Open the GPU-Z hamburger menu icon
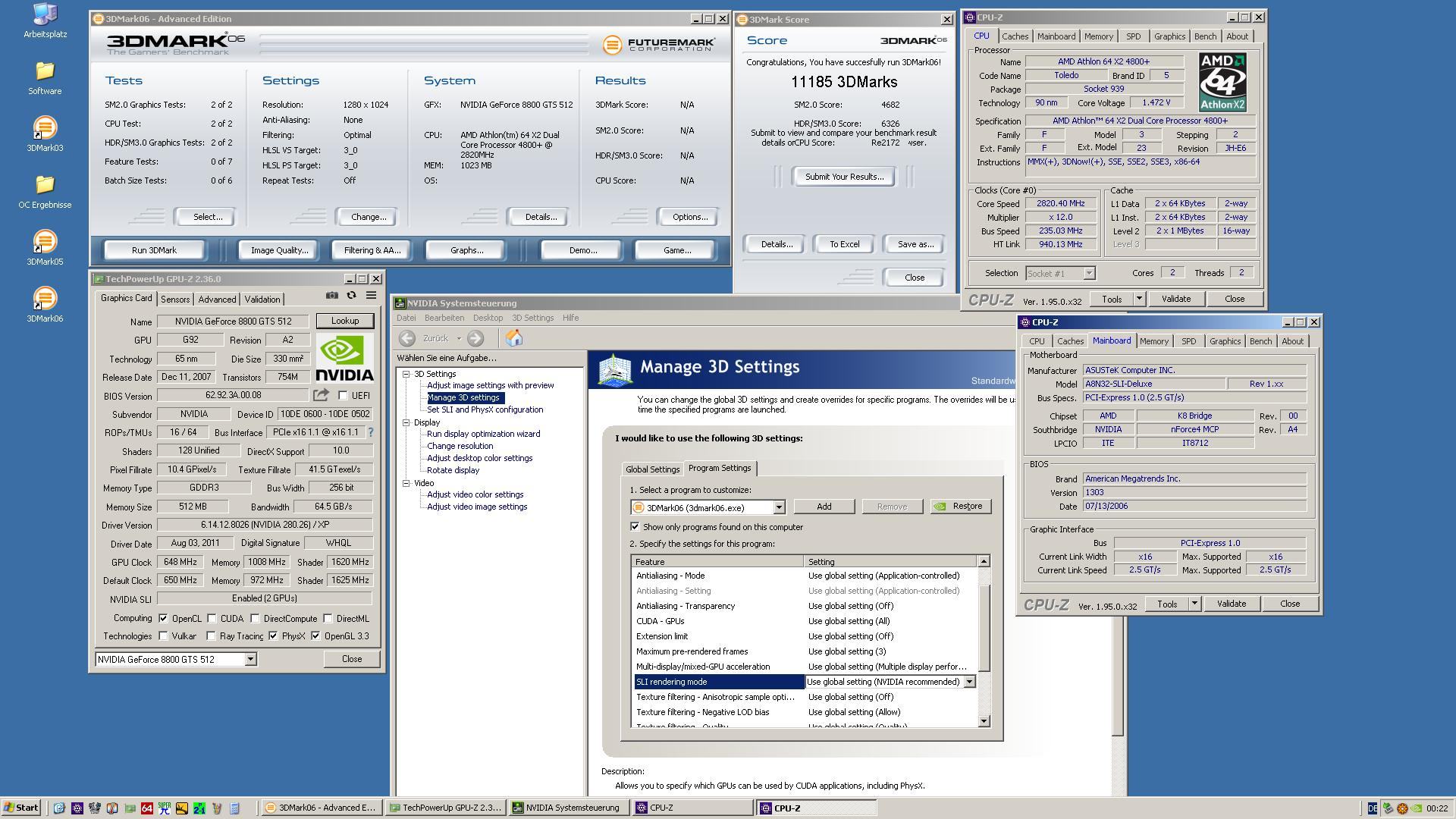 pyautogui.click(x=371, y=296)
